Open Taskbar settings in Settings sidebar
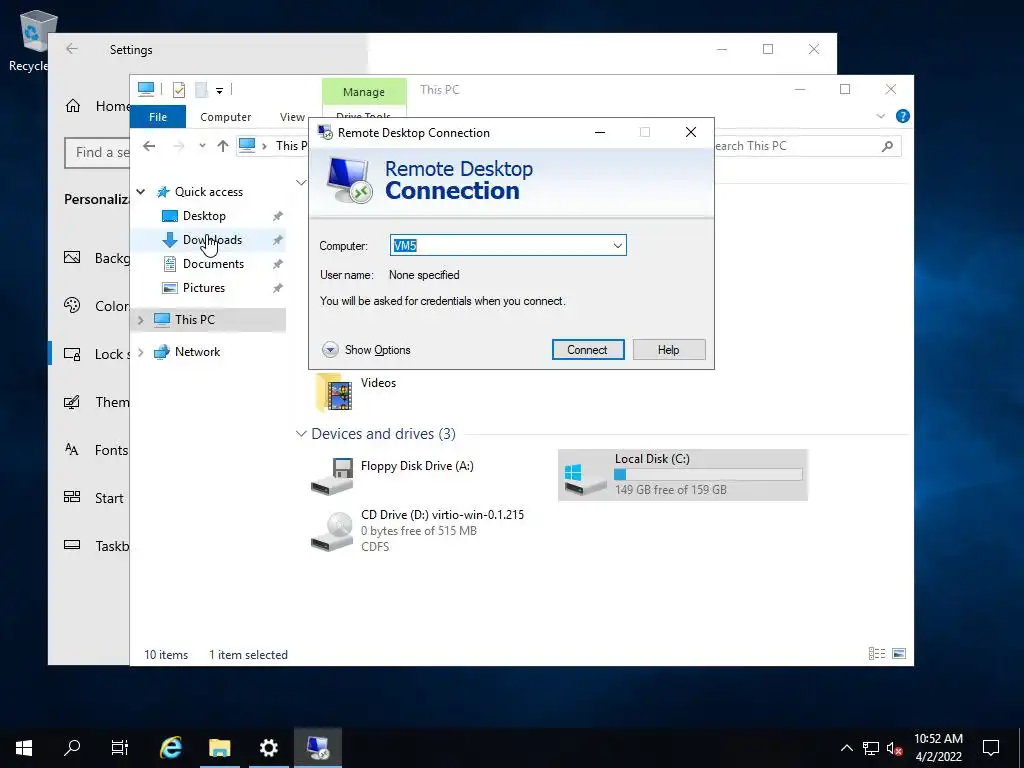Image resolution: width=1024 pixels, height=768 pixels. pyautogui.click(x=97, y=545)
